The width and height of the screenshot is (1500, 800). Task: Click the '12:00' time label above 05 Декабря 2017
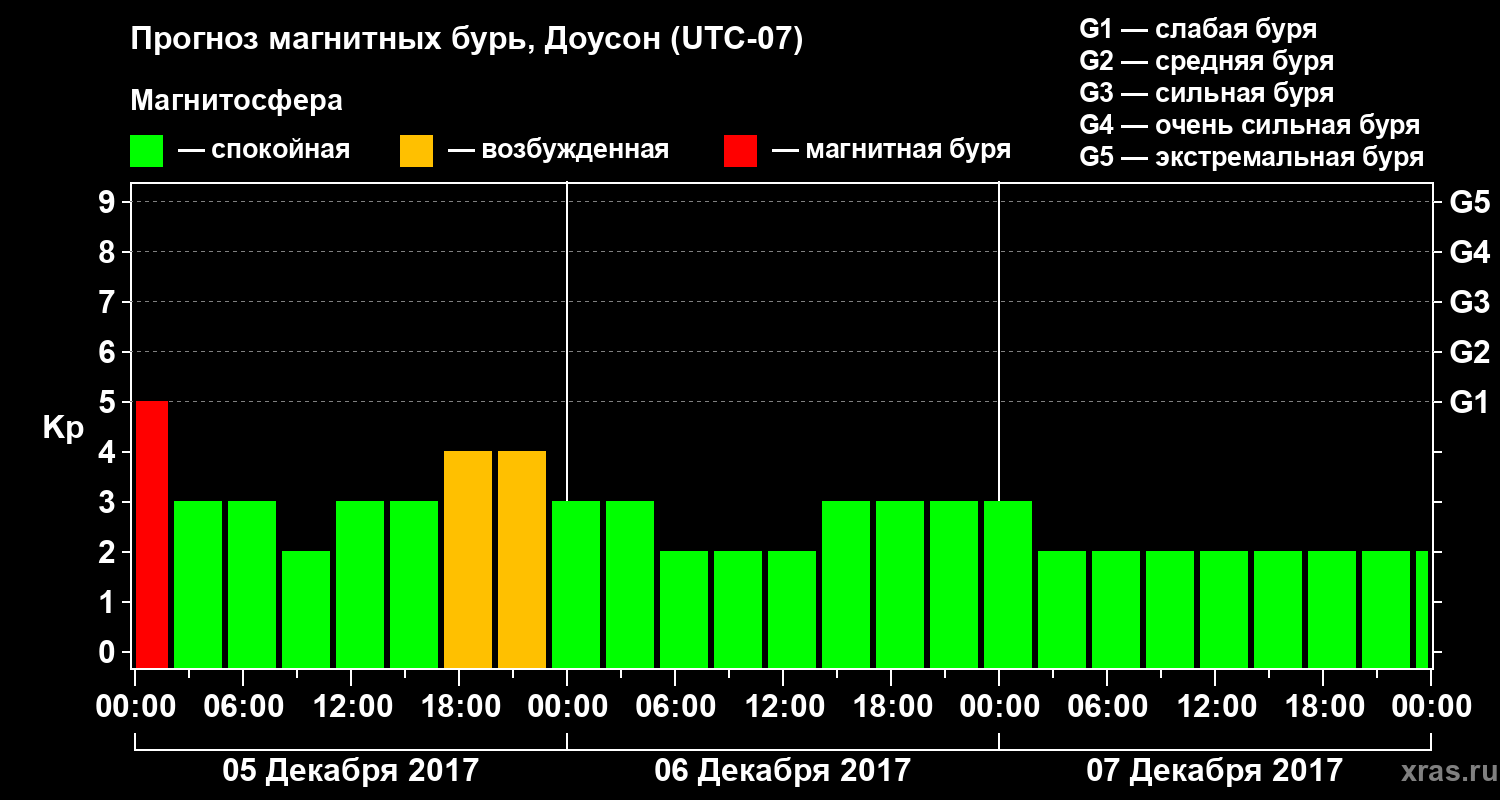click(351, 707)
